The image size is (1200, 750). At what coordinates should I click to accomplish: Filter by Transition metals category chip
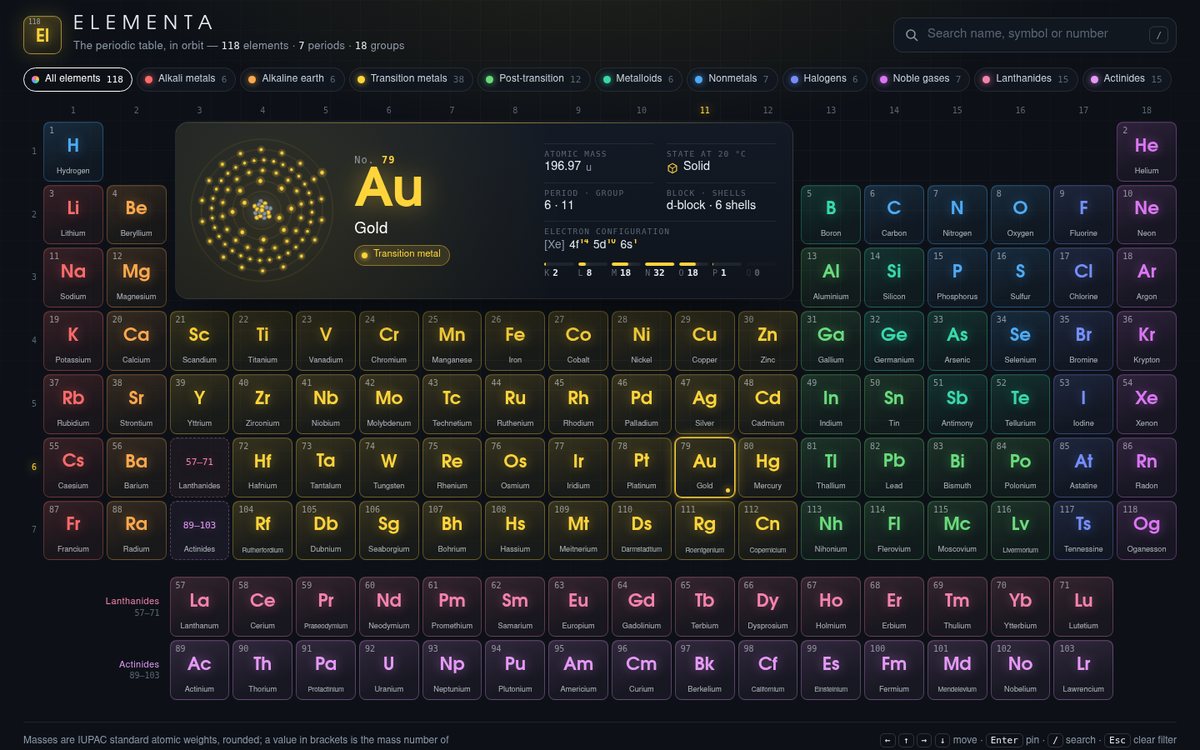coord(410,79)
